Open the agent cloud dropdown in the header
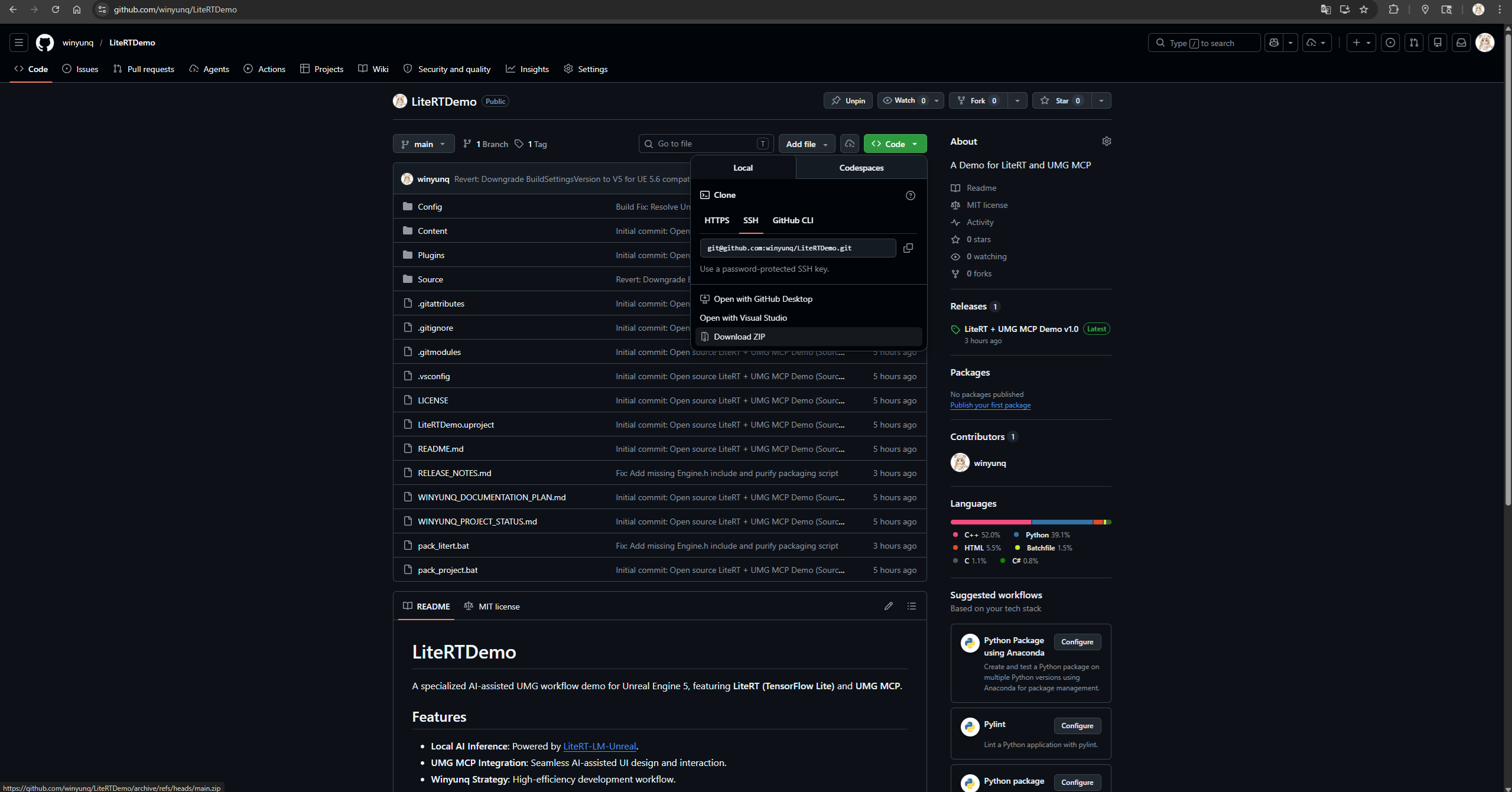 coord(1317,43)
